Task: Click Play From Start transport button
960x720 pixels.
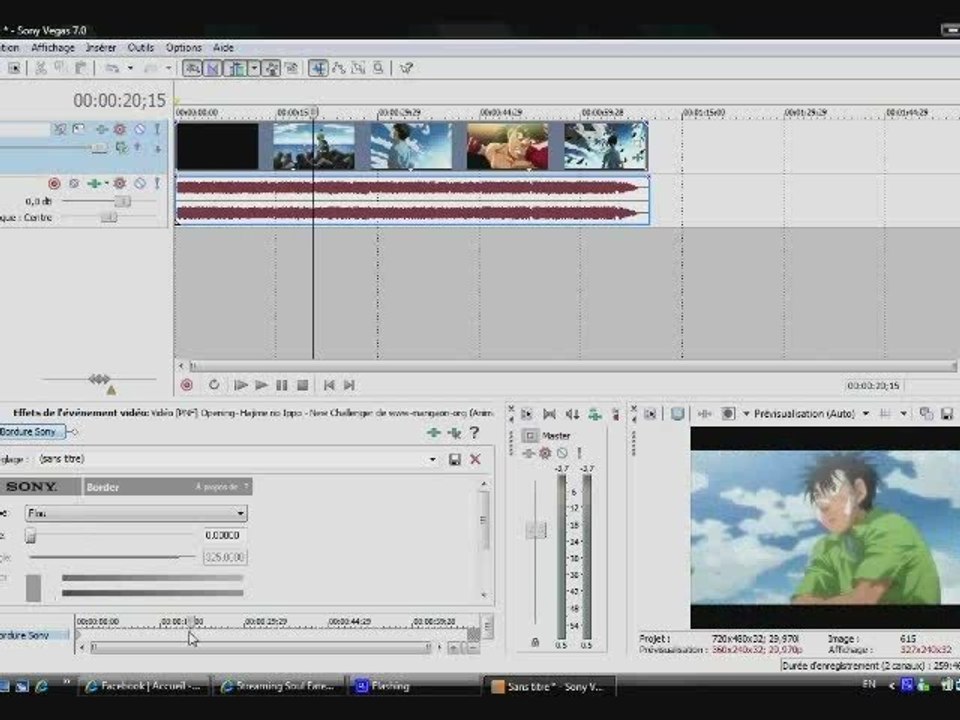Action: (241, 385)
